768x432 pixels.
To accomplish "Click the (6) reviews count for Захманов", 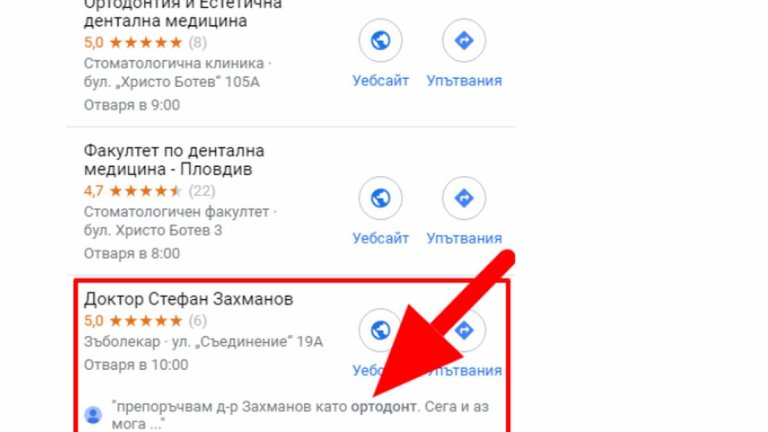I will pos(197,321).
